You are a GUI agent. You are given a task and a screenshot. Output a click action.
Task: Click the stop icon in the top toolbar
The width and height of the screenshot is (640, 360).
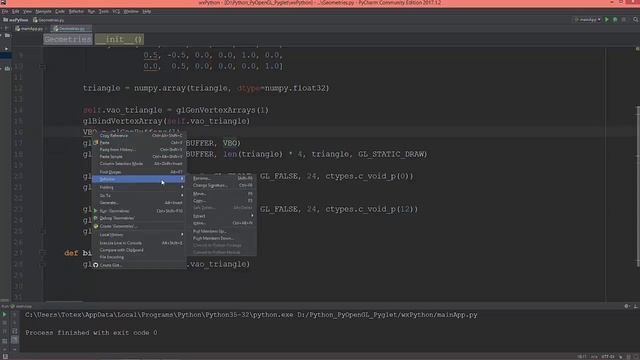point(624,20)
